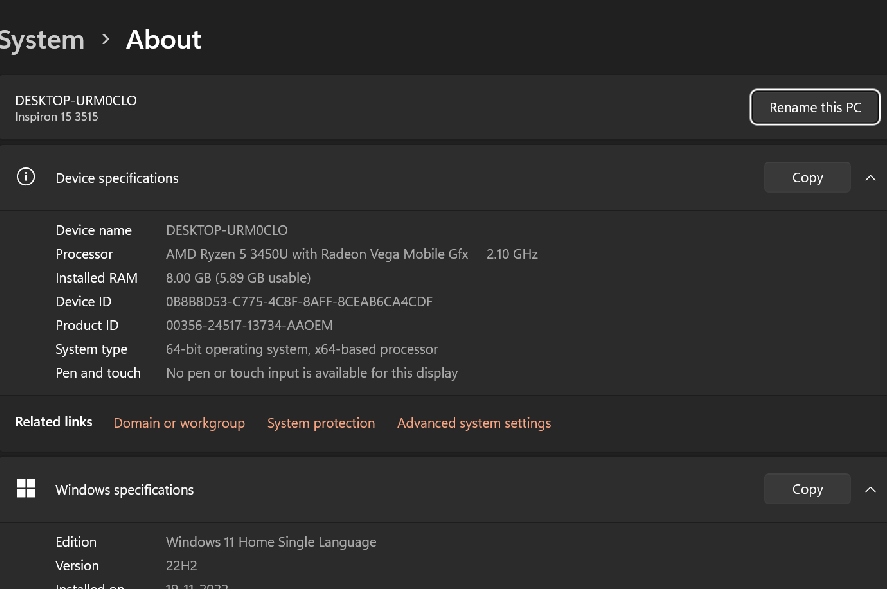Click the System type label
This screenshot has height=589, width=887.
[x=91, y=349]
